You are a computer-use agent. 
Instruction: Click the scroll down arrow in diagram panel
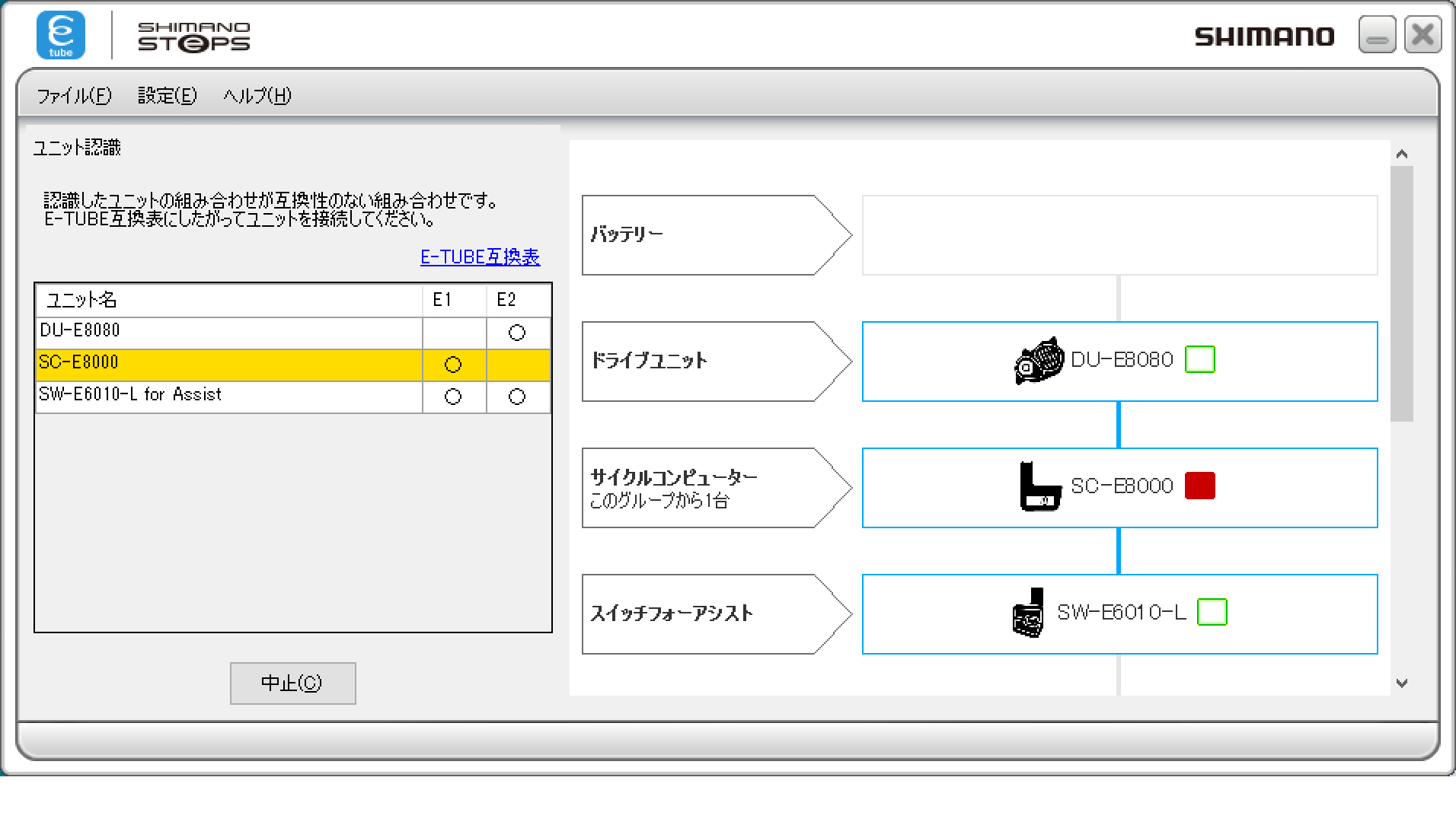[x=1402, y=683]
